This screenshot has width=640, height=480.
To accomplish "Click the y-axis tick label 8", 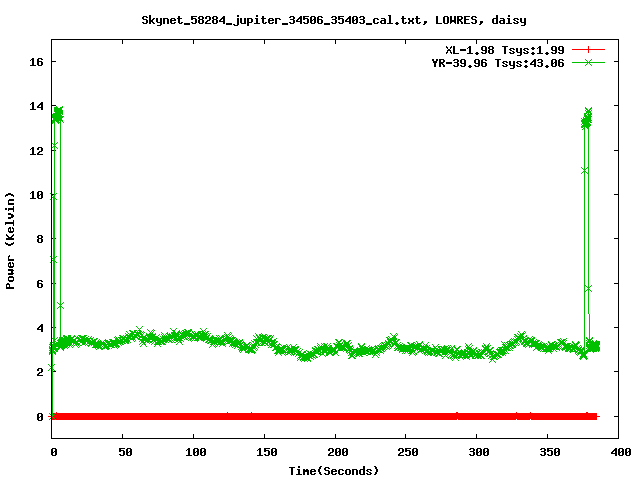I will [x=40, y=239].
